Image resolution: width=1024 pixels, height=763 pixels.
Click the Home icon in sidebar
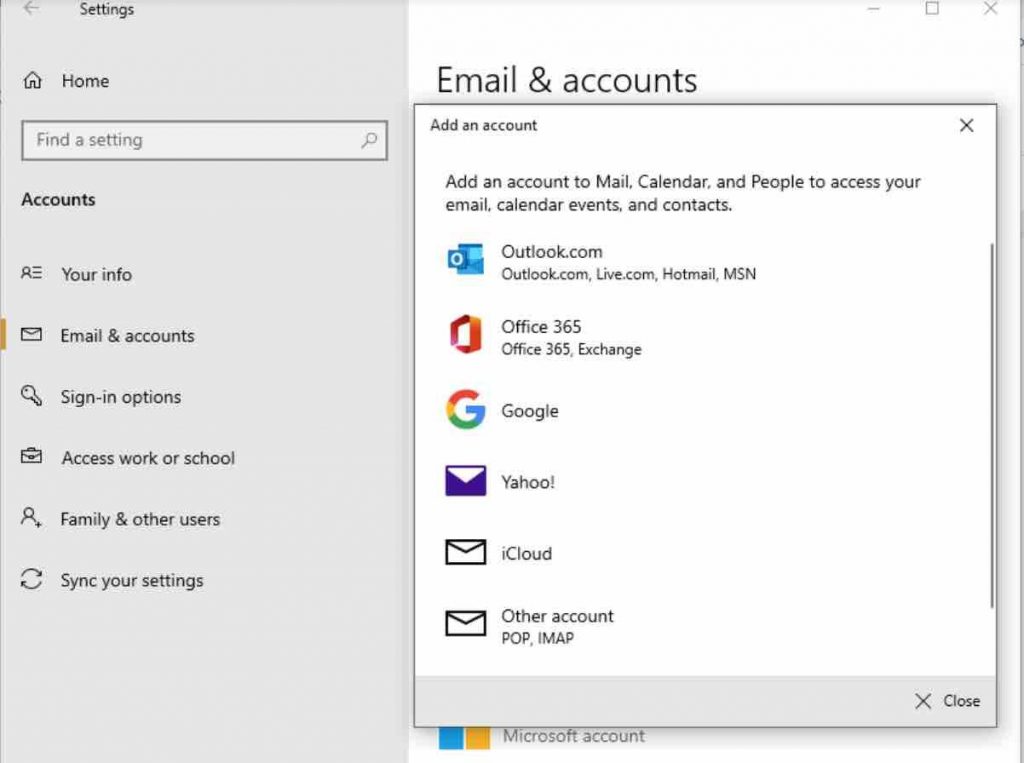click(x=33, y=81)
